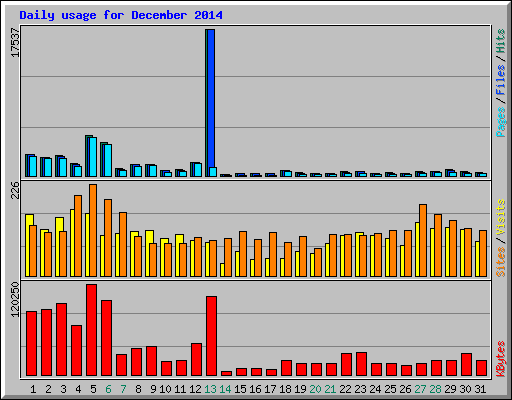Click day label 15 on the x-axis
The image size is (512, 400).
click(240, 389)
